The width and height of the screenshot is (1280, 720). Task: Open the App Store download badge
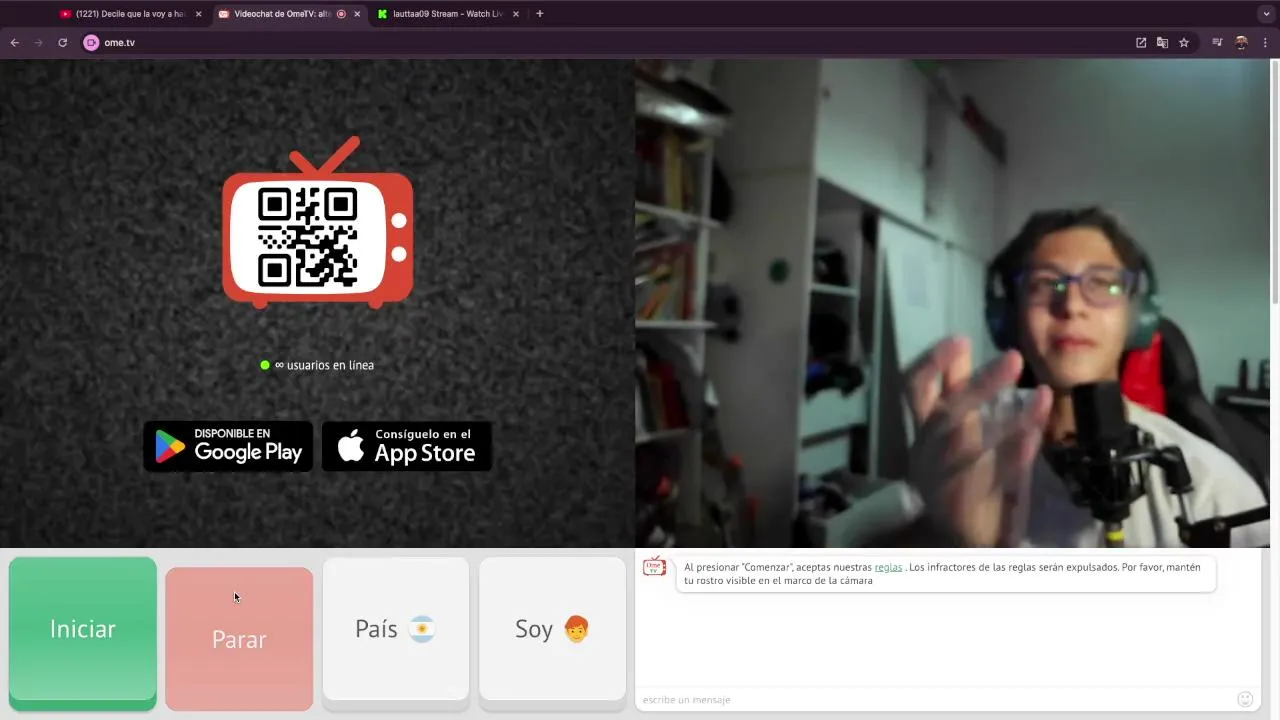(x=406, y=446)
